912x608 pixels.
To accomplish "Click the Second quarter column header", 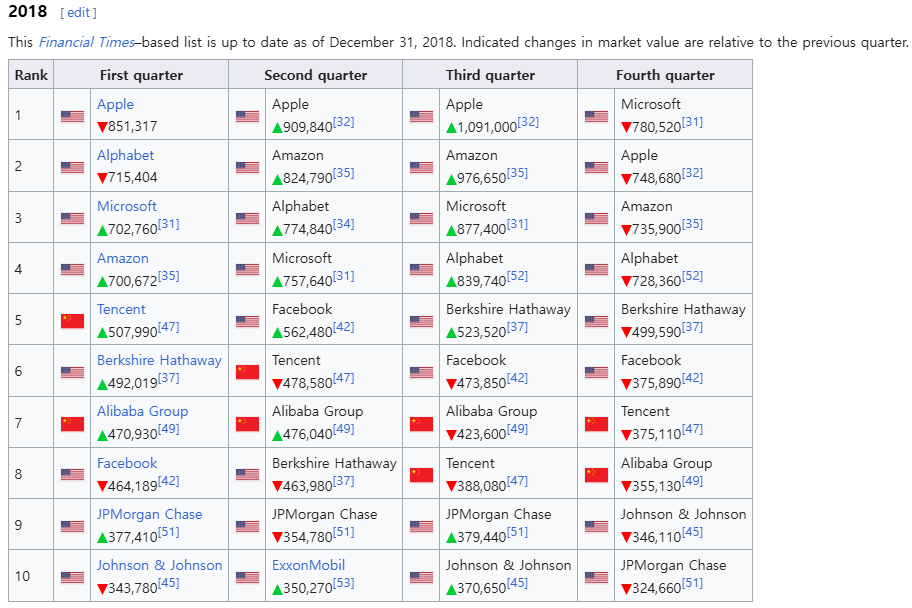I will point(316,74).
